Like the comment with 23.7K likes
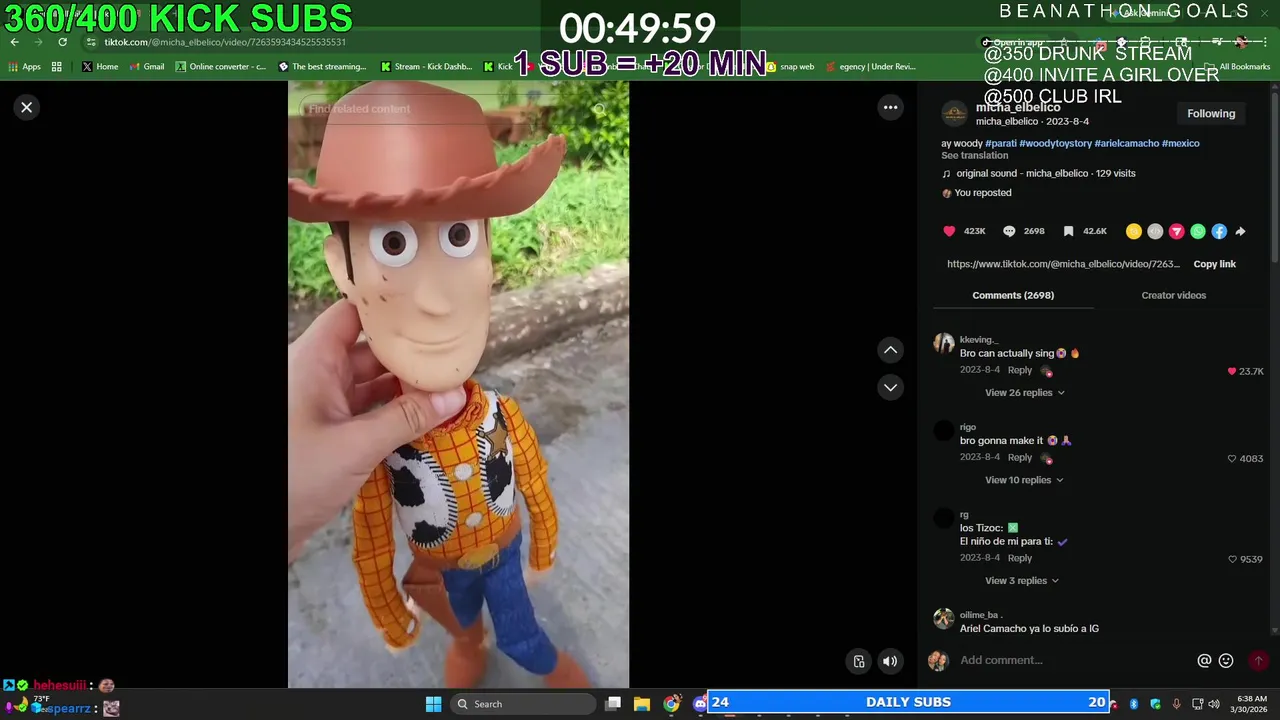Viewport: 1280px width, 720px height. point(1231,371)
